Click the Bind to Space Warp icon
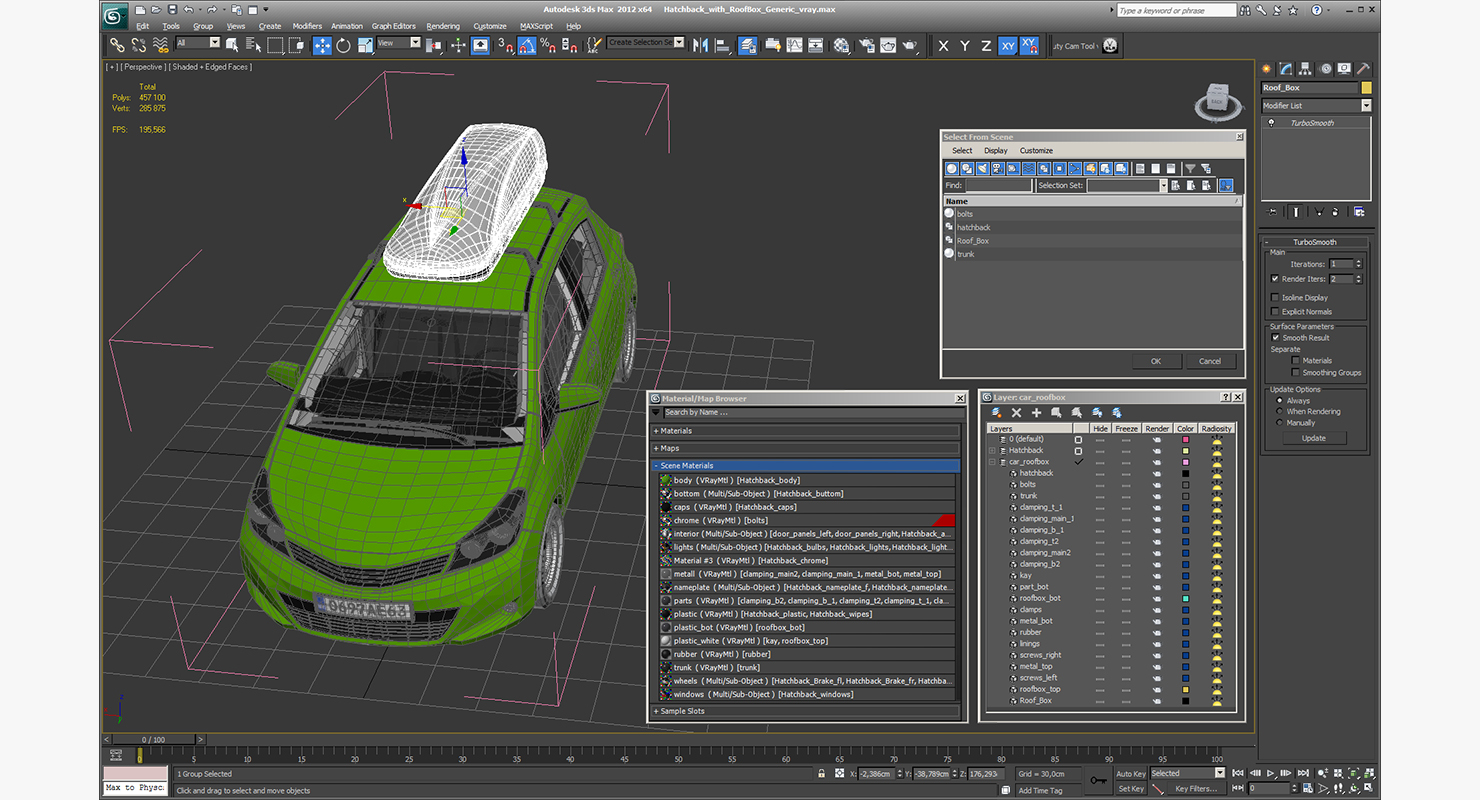This screenshot has height=800, width=1480. tap(160, 45)
